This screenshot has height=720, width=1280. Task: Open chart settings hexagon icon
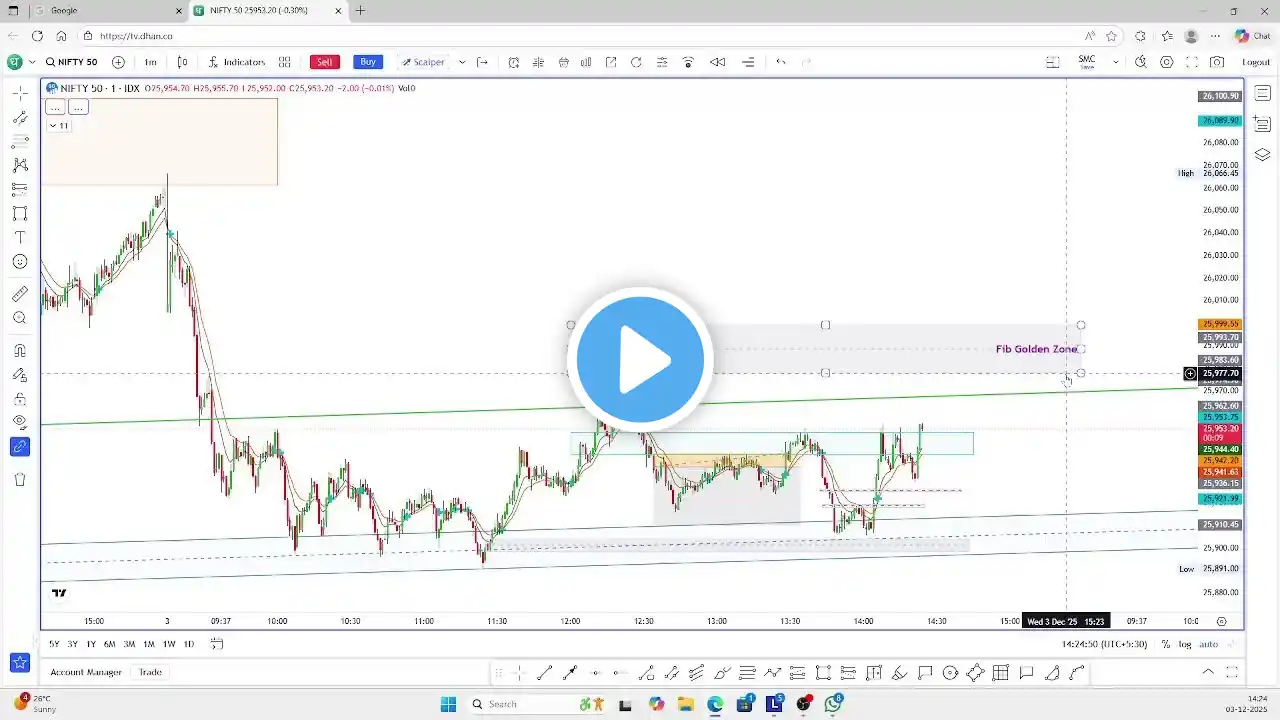[1166, 62]
